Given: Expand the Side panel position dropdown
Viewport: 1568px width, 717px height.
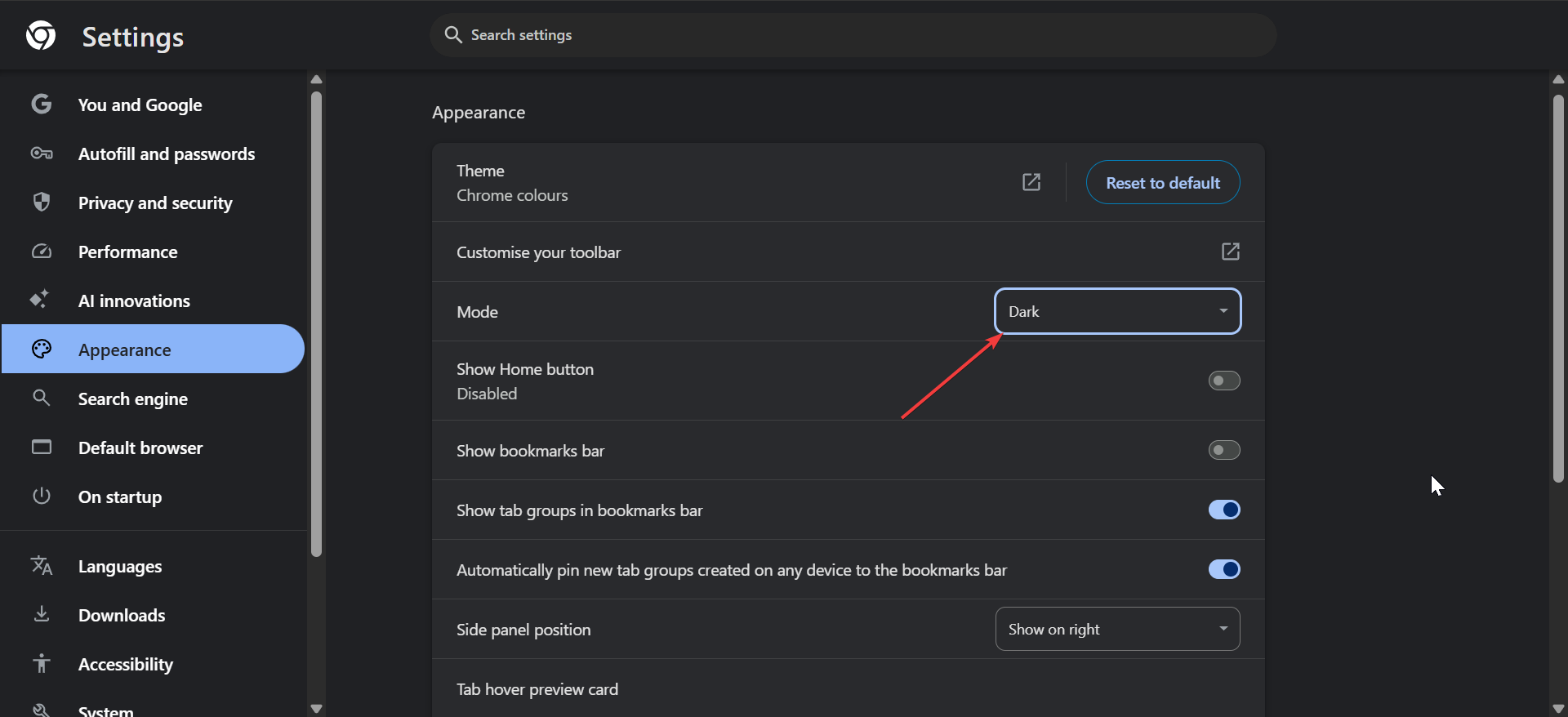Looking at the screenshot, I should point(1117,629).
